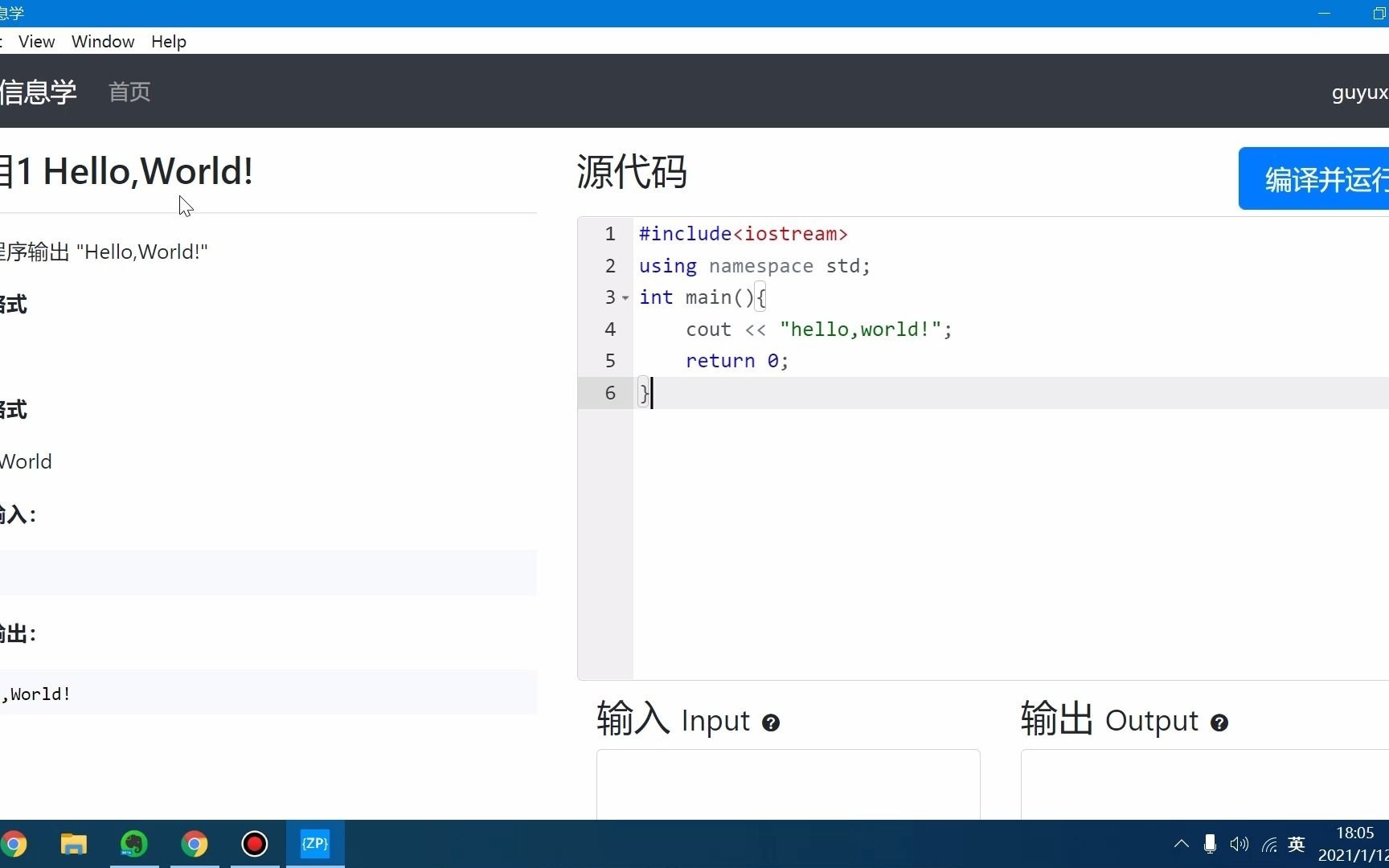The image size is (1389, 868).
Task: Switch the 英 input method indicator
Action: tap(1297, 844)
